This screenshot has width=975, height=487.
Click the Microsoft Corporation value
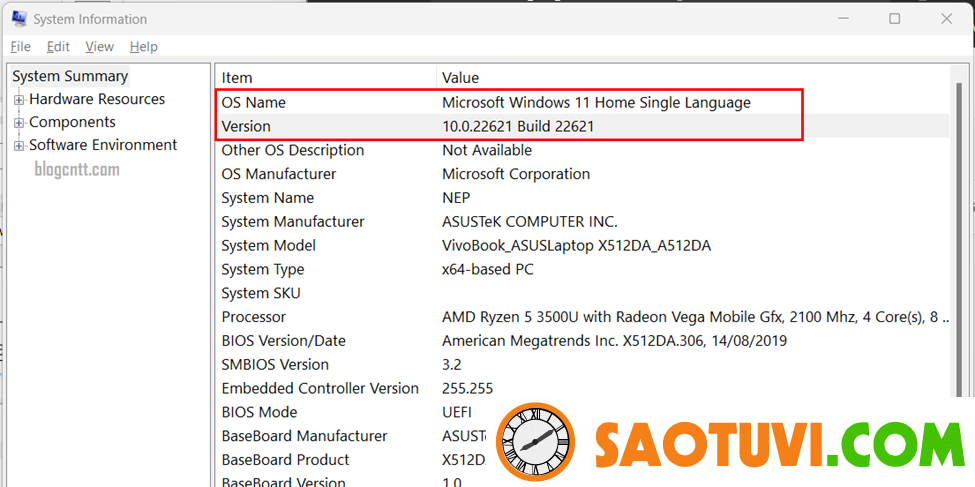[516, 174]
